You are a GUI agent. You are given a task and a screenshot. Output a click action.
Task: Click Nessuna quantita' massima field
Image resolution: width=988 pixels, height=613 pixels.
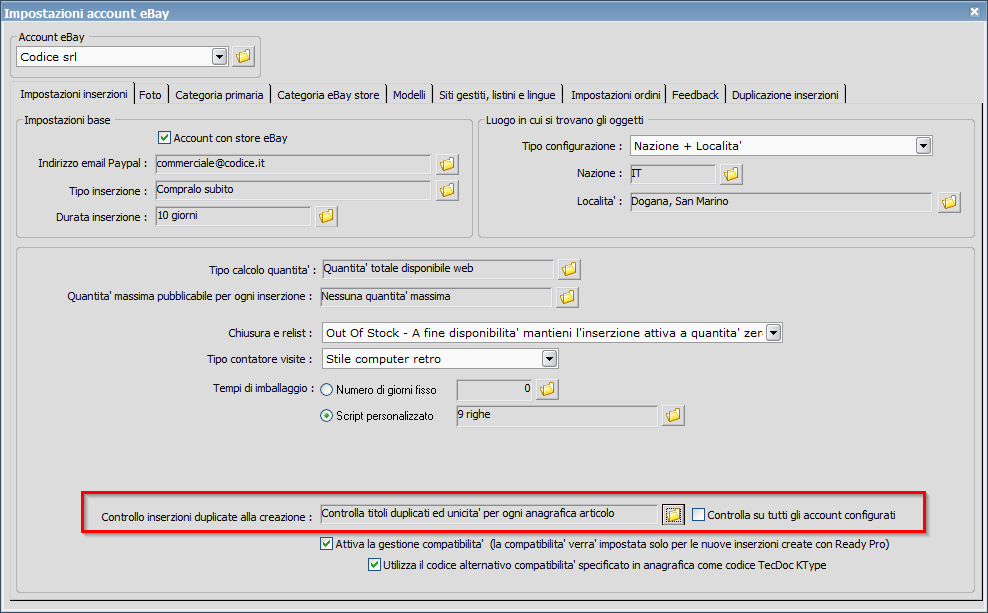pos(436,297)
